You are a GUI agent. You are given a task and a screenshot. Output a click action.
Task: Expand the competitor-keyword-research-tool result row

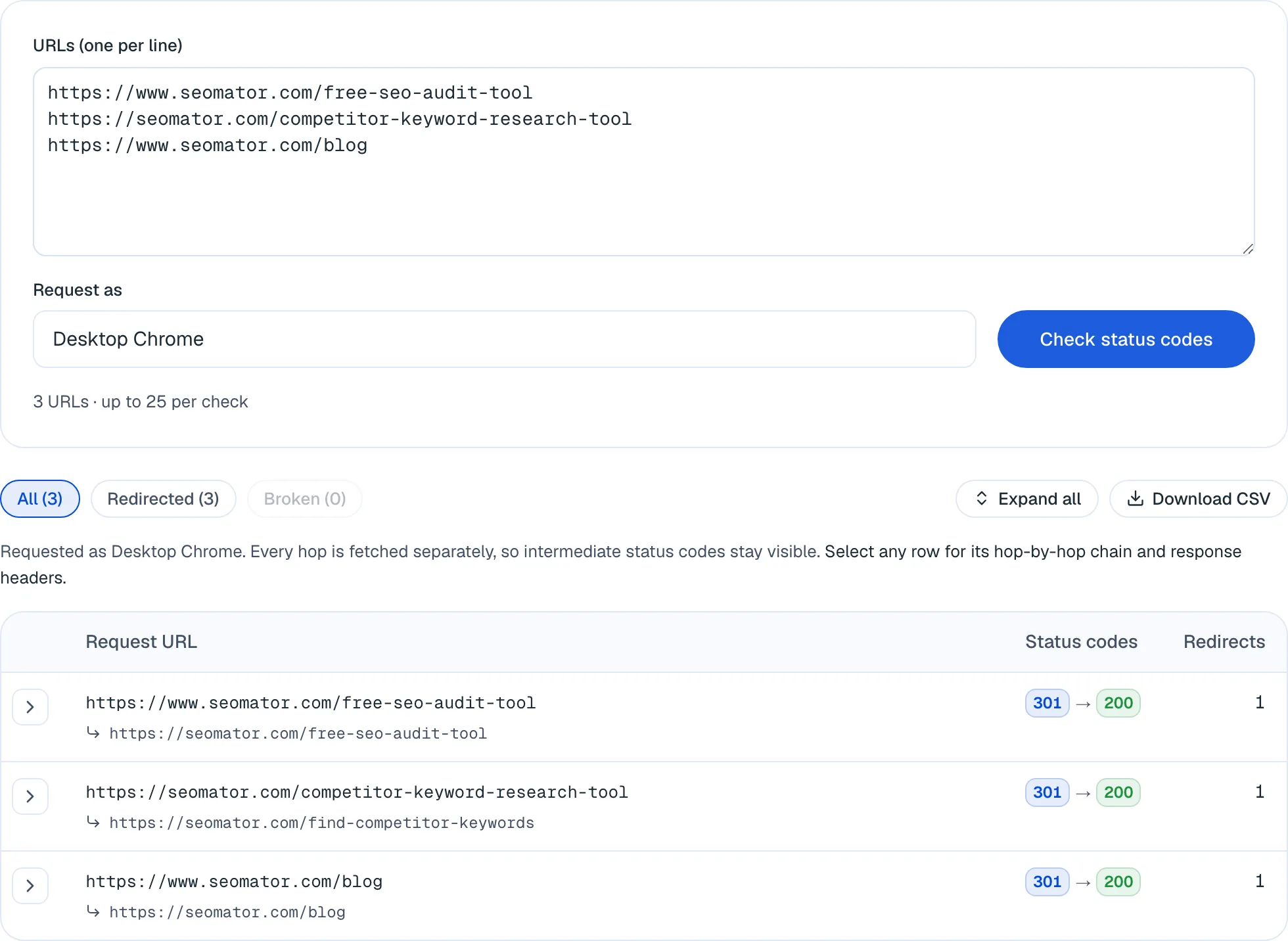coord(30,796)
